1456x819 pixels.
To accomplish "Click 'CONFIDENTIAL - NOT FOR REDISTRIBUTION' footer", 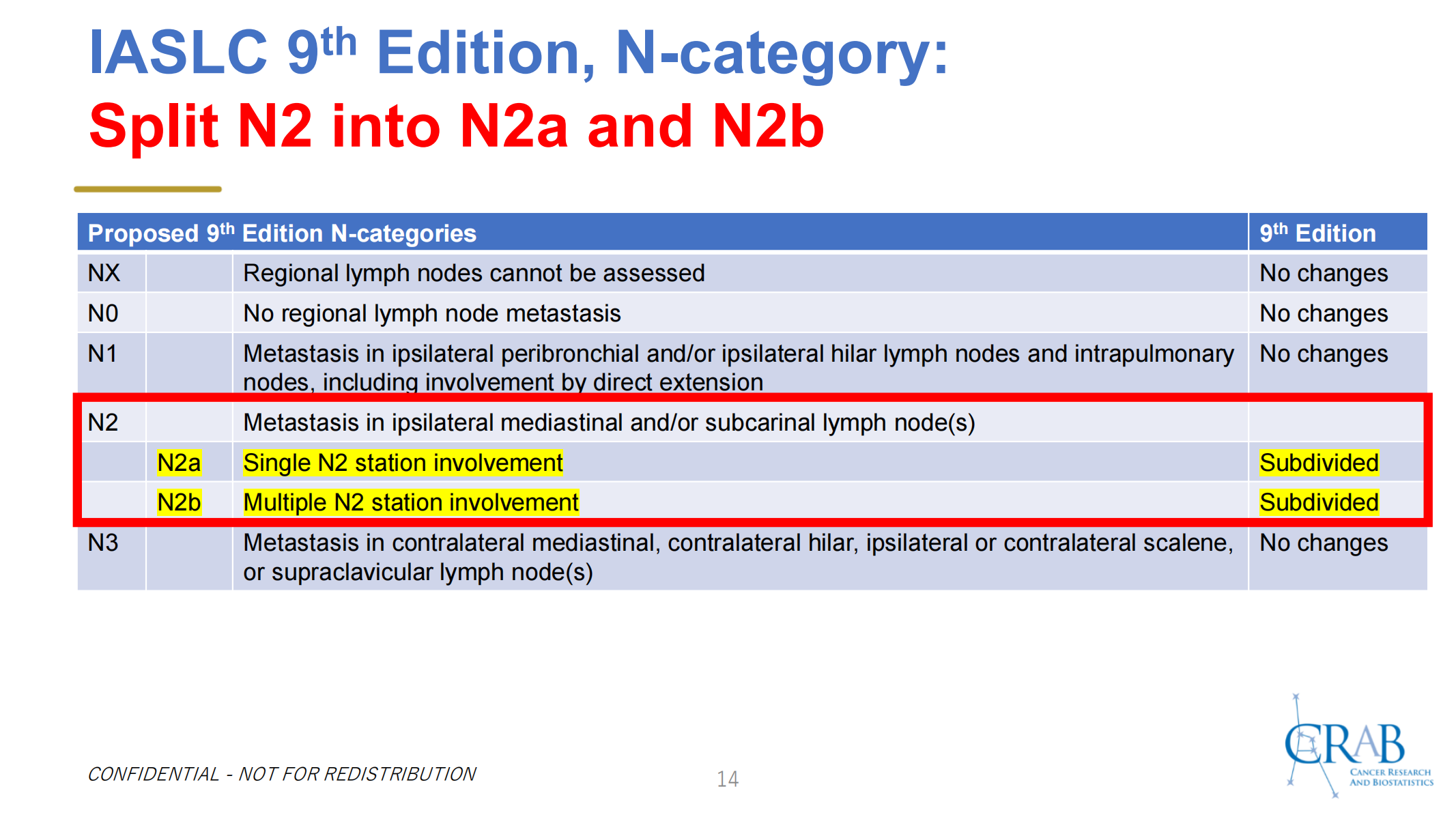I will 282,774.
